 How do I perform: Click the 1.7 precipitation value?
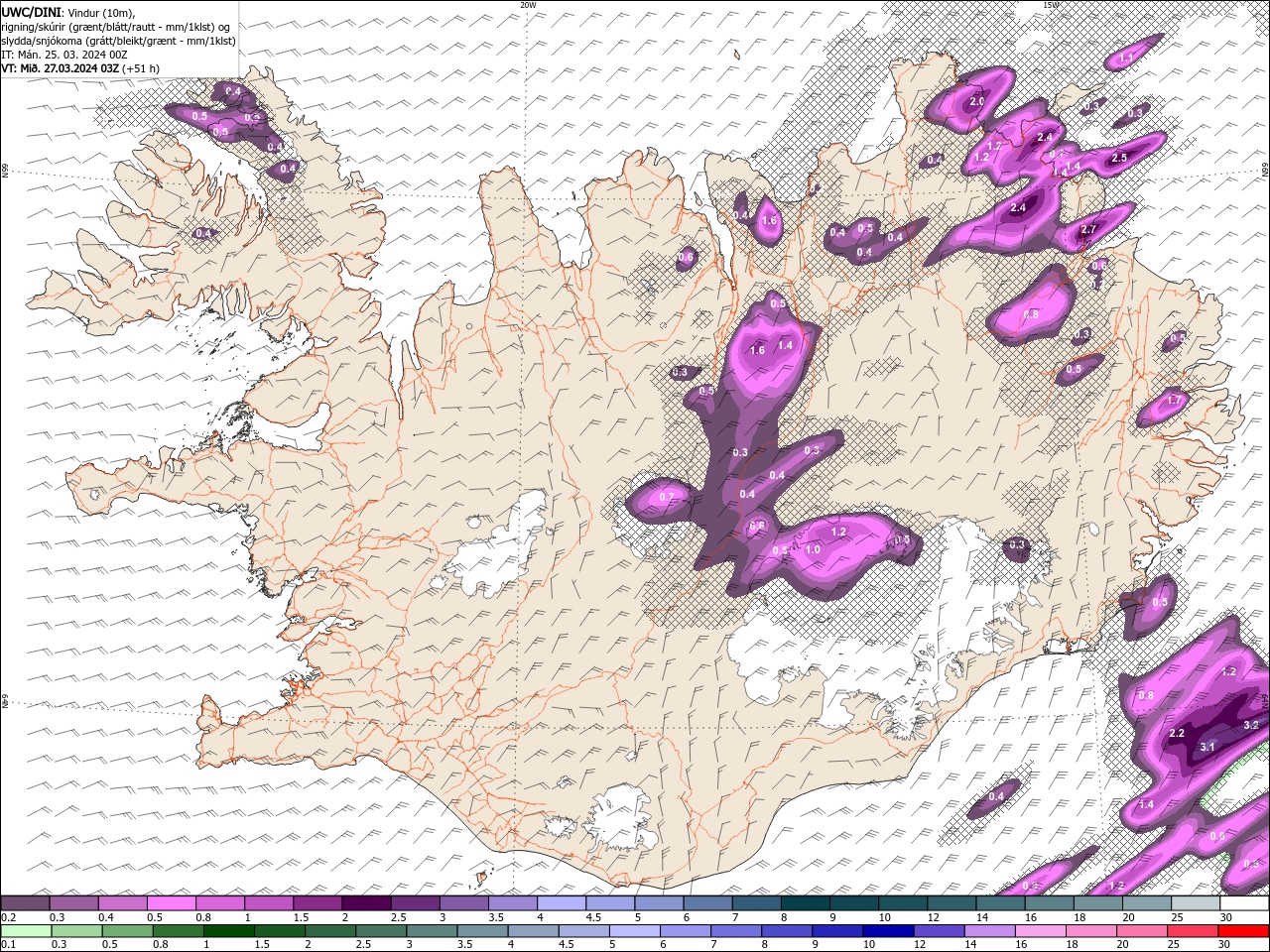coord(1174,400)
